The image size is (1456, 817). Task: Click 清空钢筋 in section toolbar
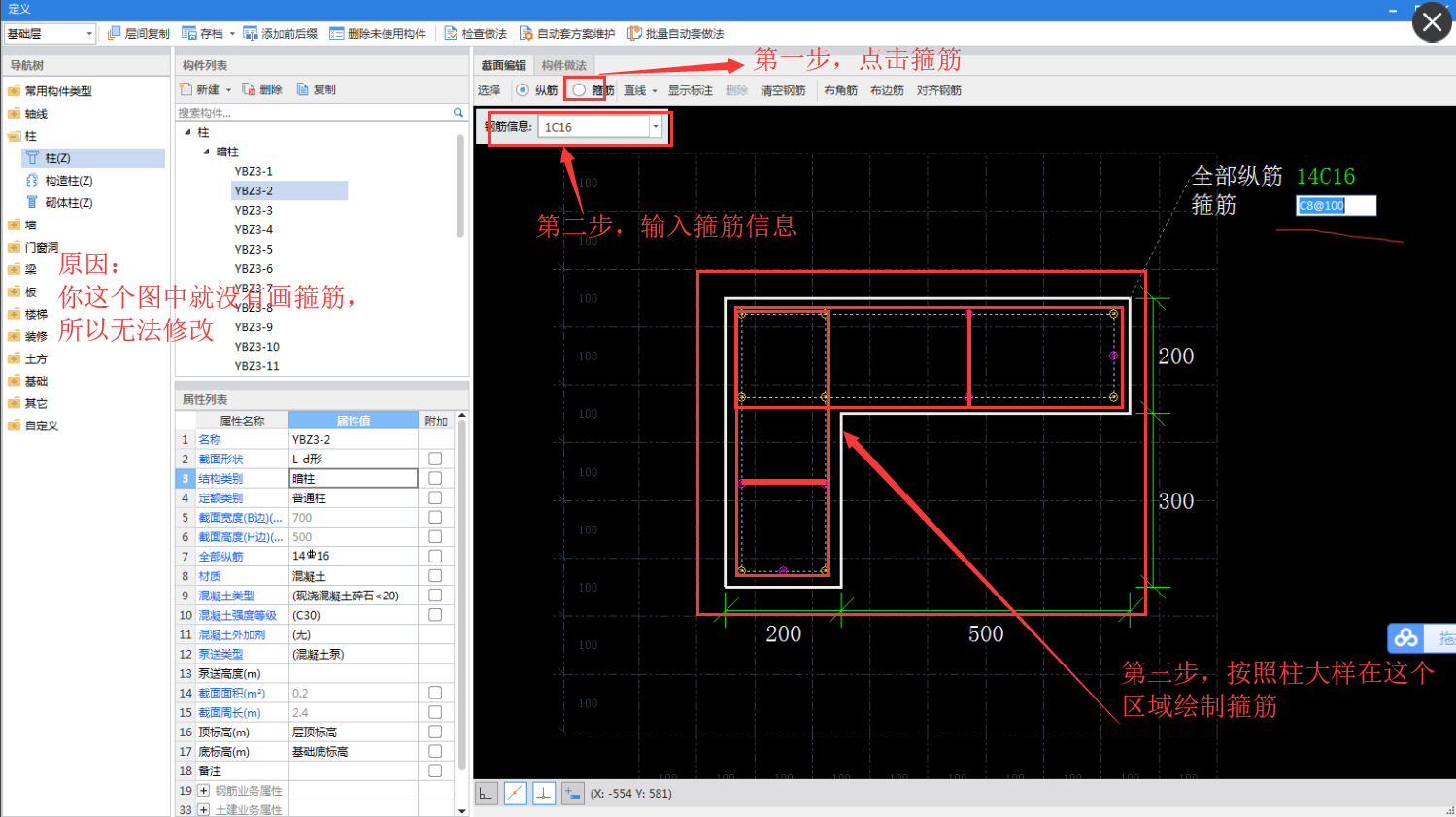point(783,90)
